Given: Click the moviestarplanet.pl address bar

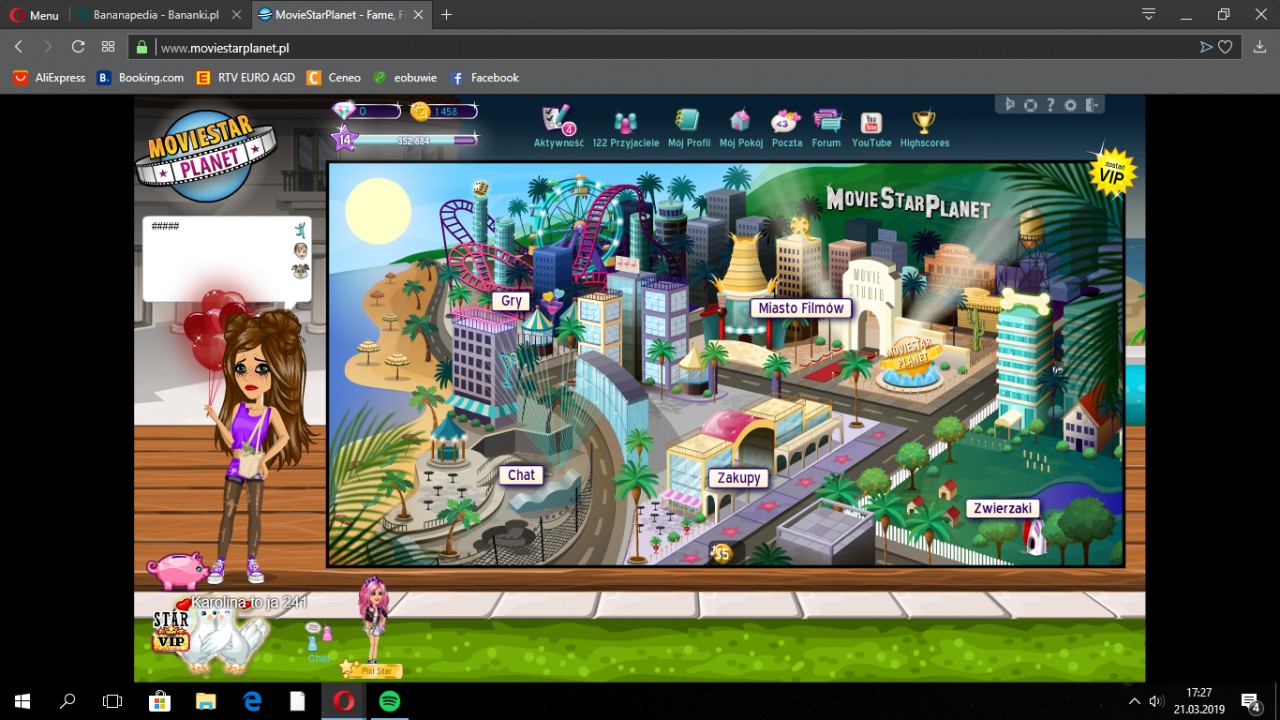Looking at the screenshot, I should [x=660, y=47].
